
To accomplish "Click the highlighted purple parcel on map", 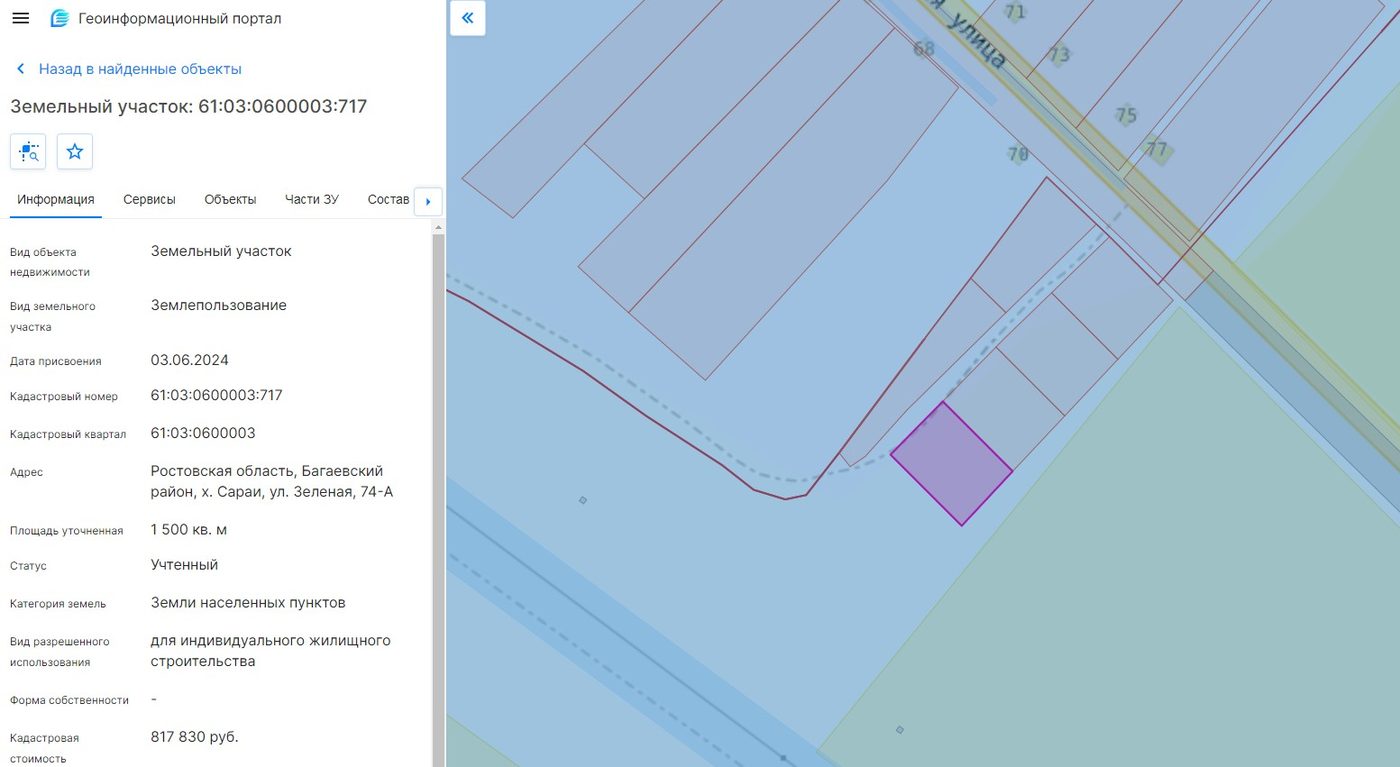I will 951,464.
